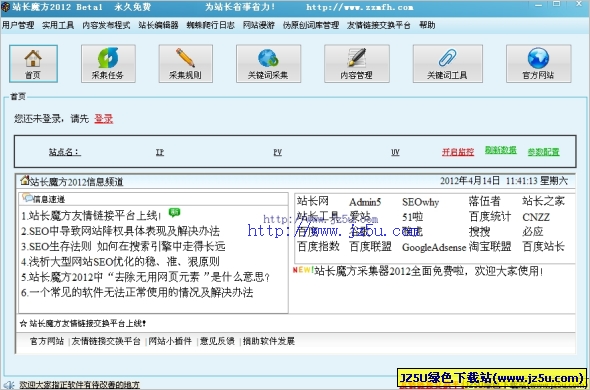Open the Admin5 link
Viewport: 590px width, 390px height.
click(365, 202)
